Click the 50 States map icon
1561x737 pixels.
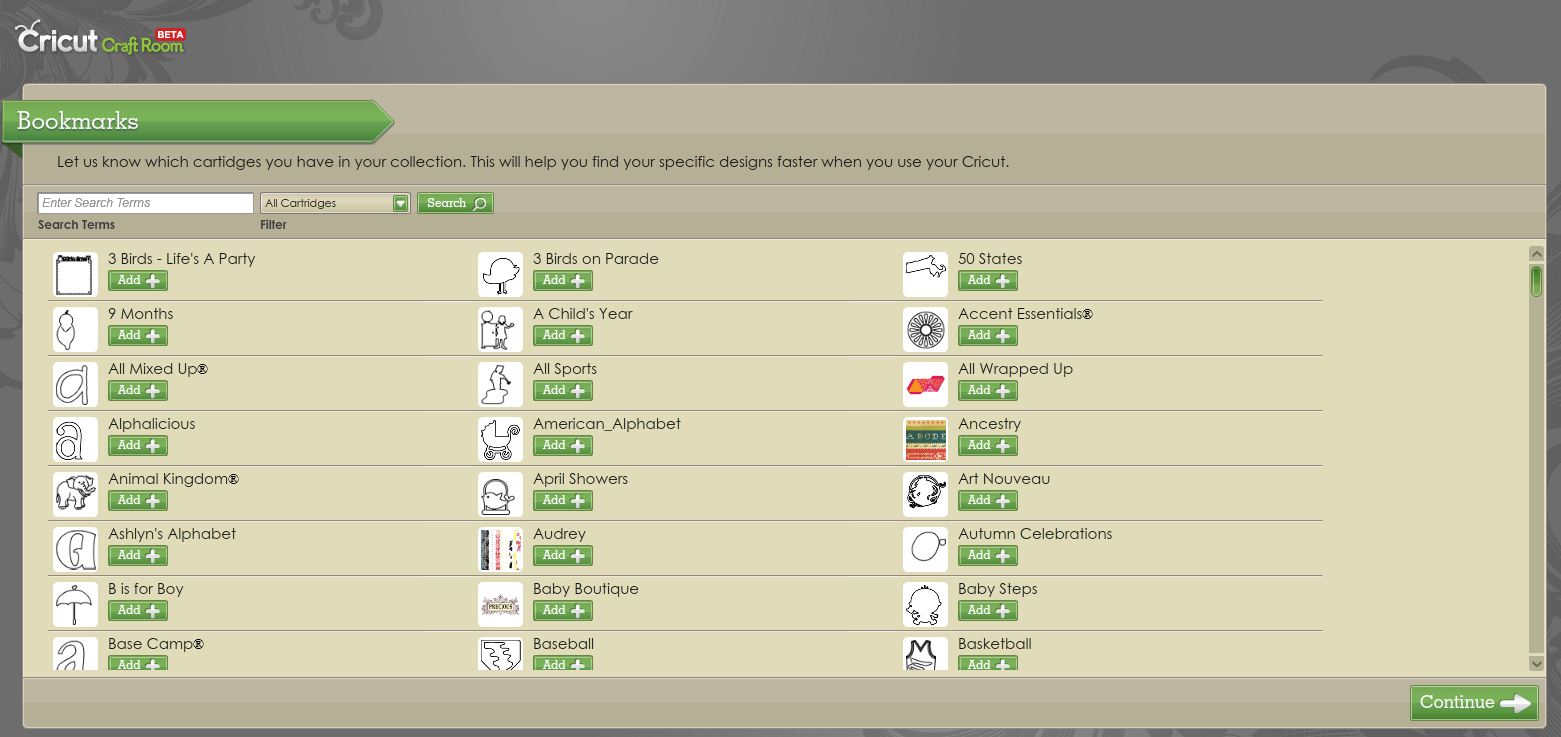pos(925,275)
